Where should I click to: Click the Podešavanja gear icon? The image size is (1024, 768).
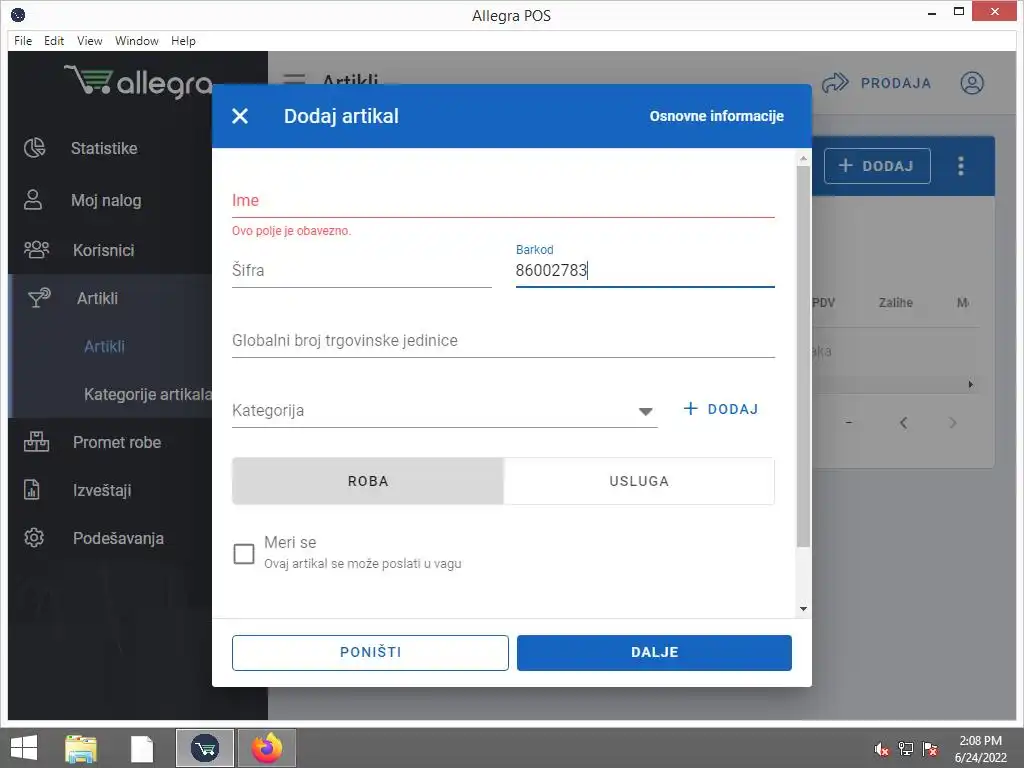tap(34, 537)
